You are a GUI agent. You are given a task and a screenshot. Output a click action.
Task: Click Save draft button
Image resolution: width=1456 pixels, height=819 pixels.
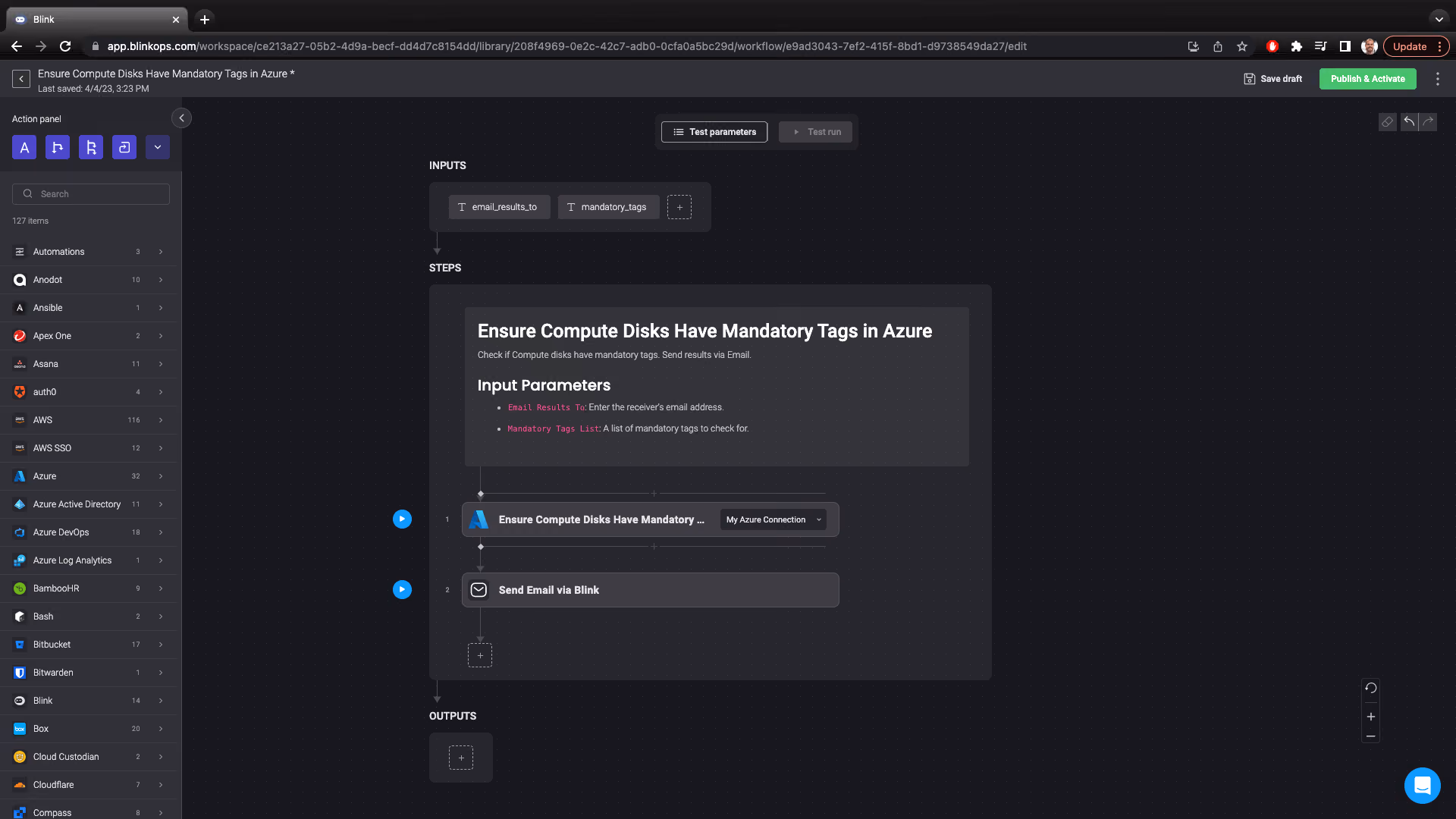coord(1273,79)
